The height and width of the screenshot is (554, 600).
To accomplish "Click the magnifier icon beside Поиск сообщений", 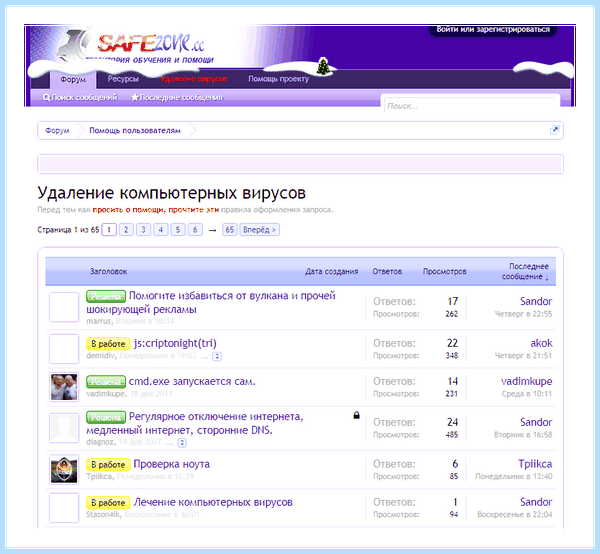I will [x=46, y=98].
